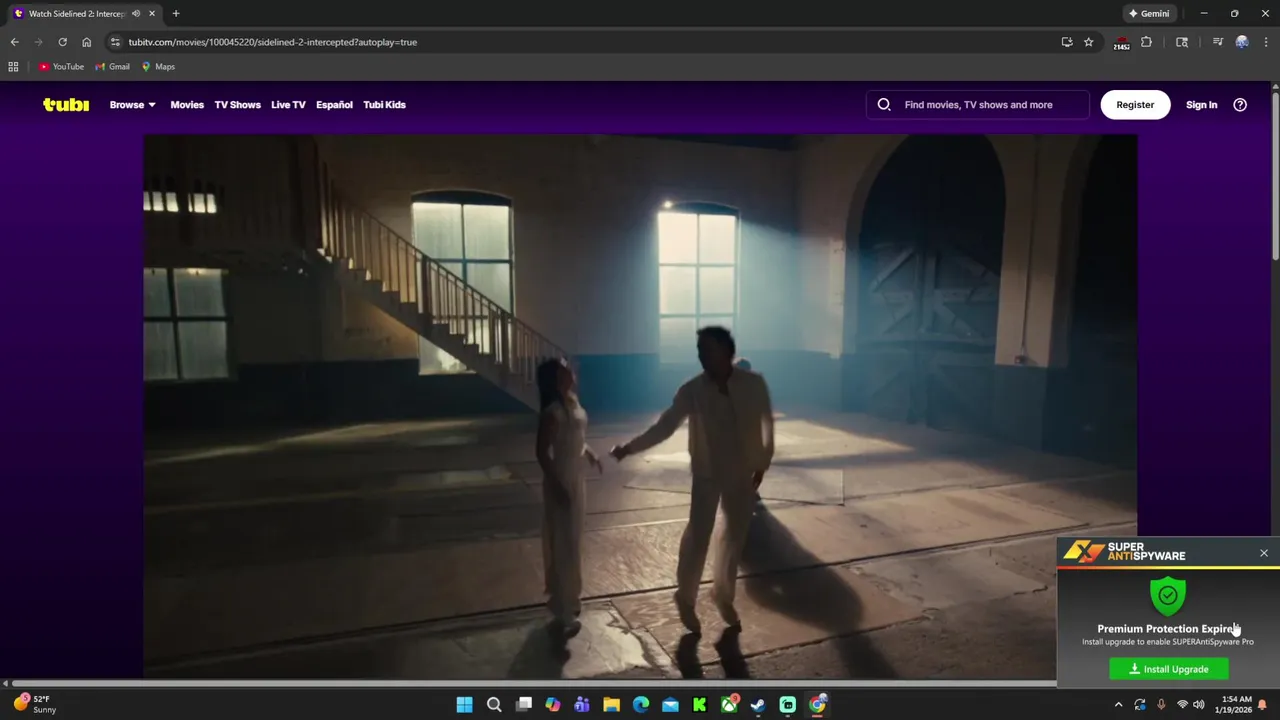Go to Movies section
This screenshot has height=720, width=1280.
tap(187, 105)
